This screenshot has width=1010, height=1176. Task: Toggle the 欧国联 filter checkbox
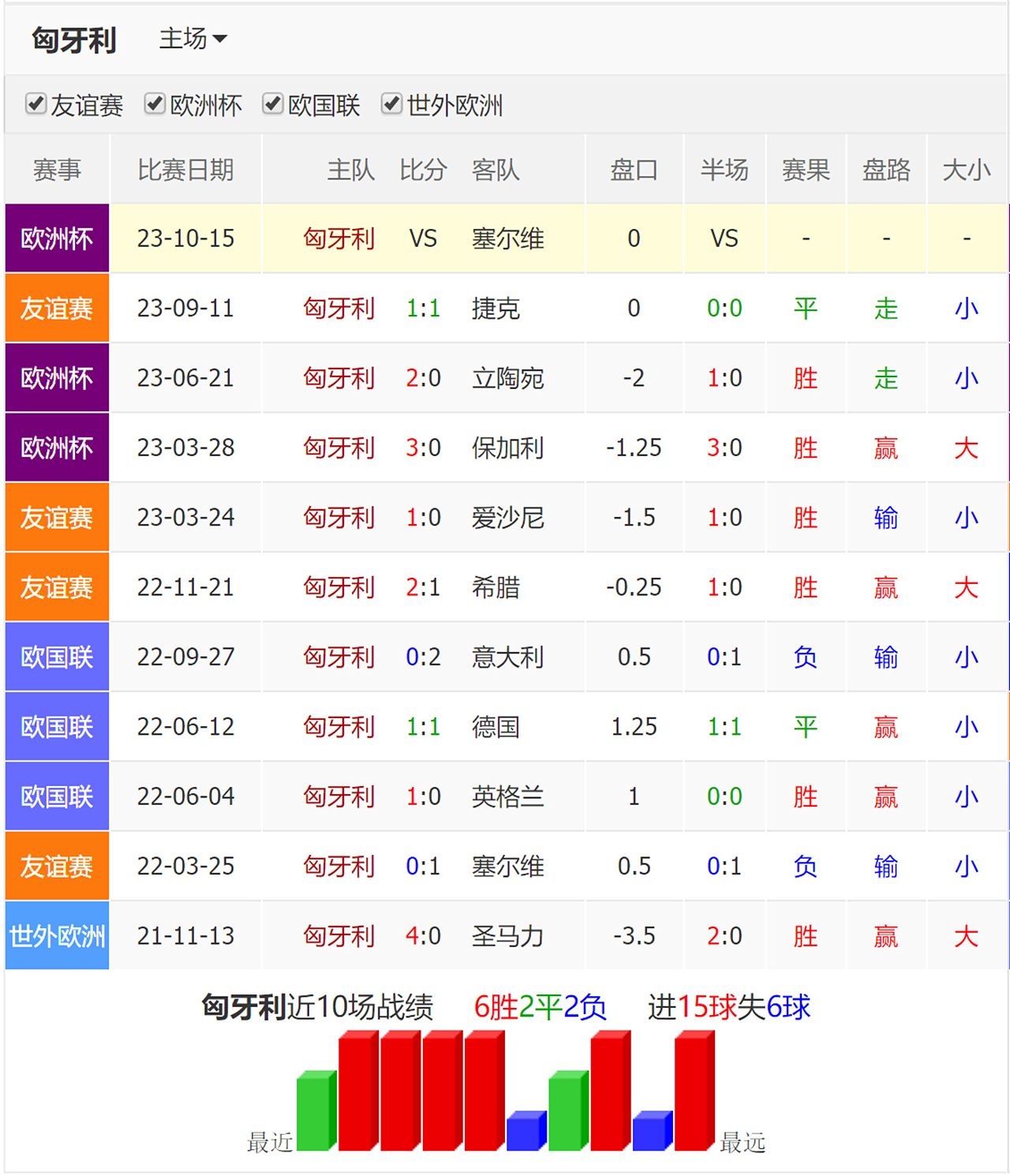click(273, 103)
